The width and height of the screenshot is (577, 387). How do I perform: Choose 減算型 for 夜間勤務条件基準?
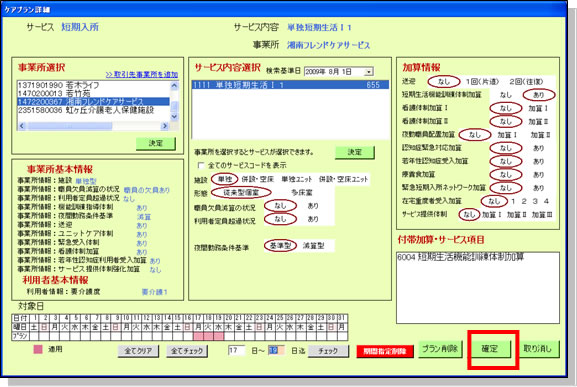314,245
